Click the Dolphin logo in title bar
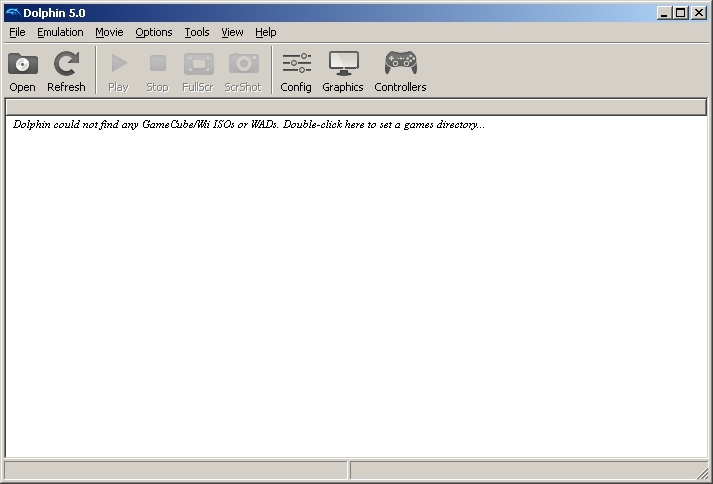 point(13,13)
